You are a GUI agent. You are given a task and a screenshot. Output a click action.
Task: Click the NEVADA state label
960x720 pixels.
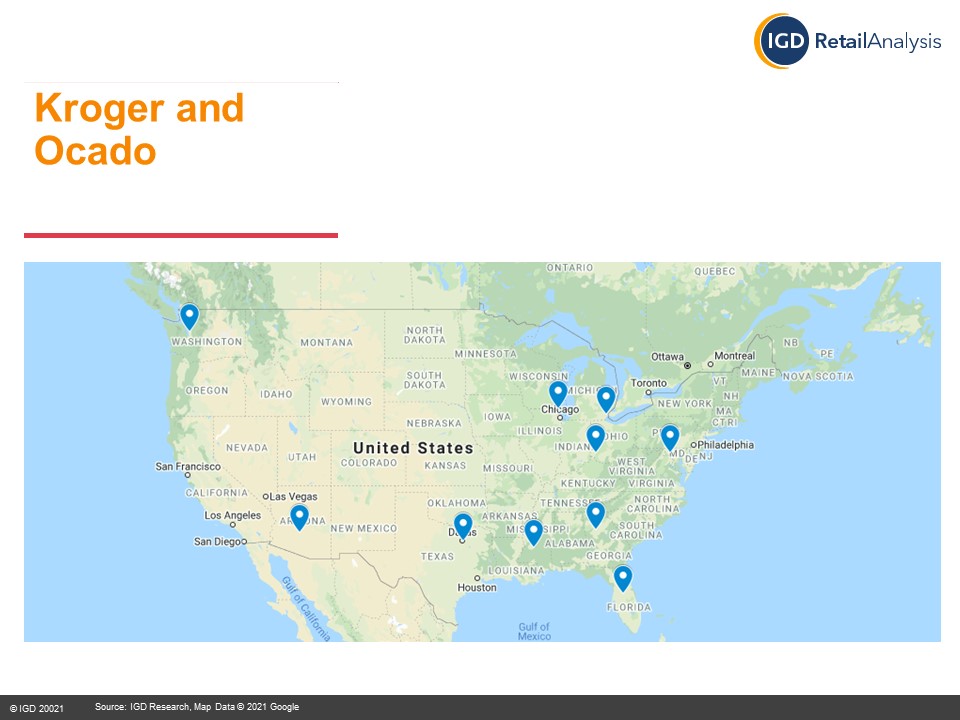click(x=247, y=448)
